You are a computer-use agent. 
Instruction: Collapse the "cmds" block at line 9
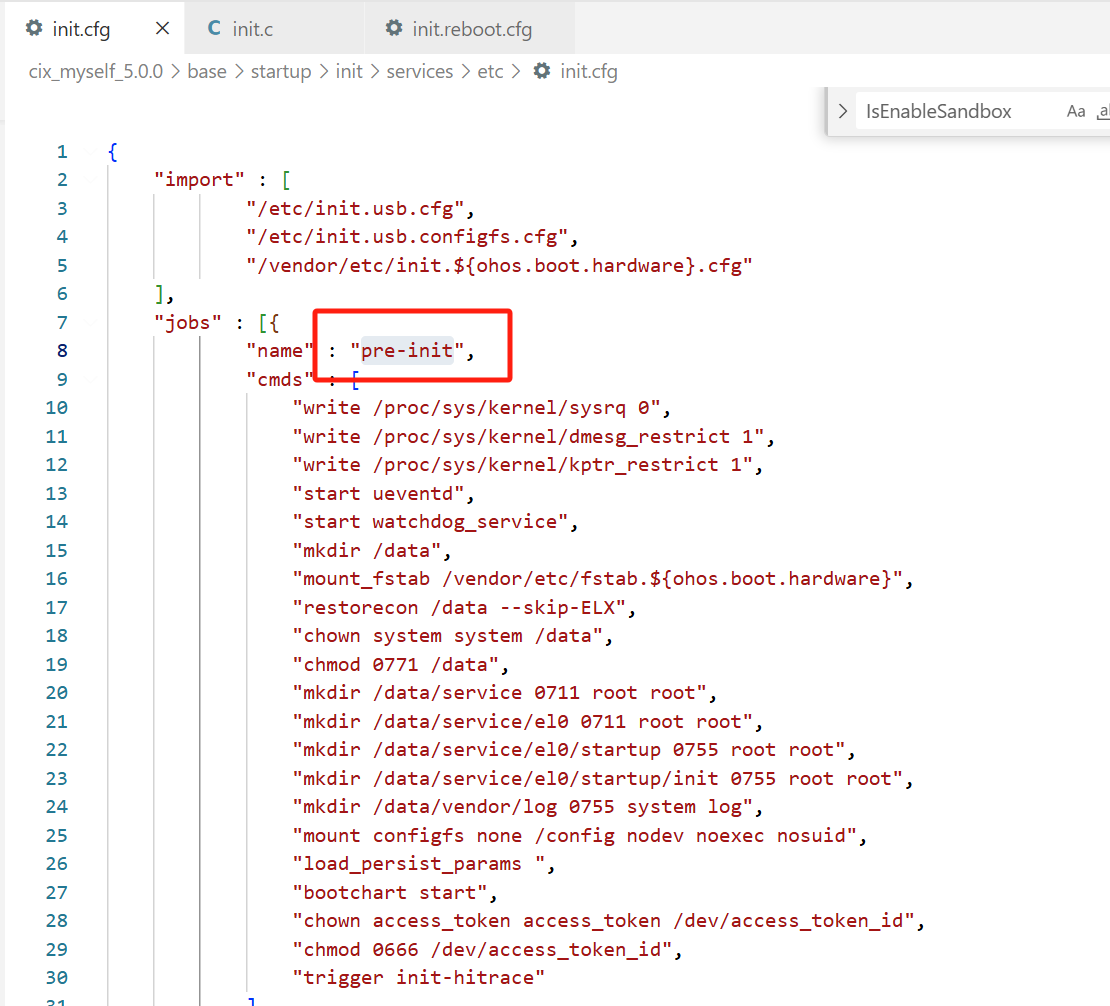click(x=91, y=379)
